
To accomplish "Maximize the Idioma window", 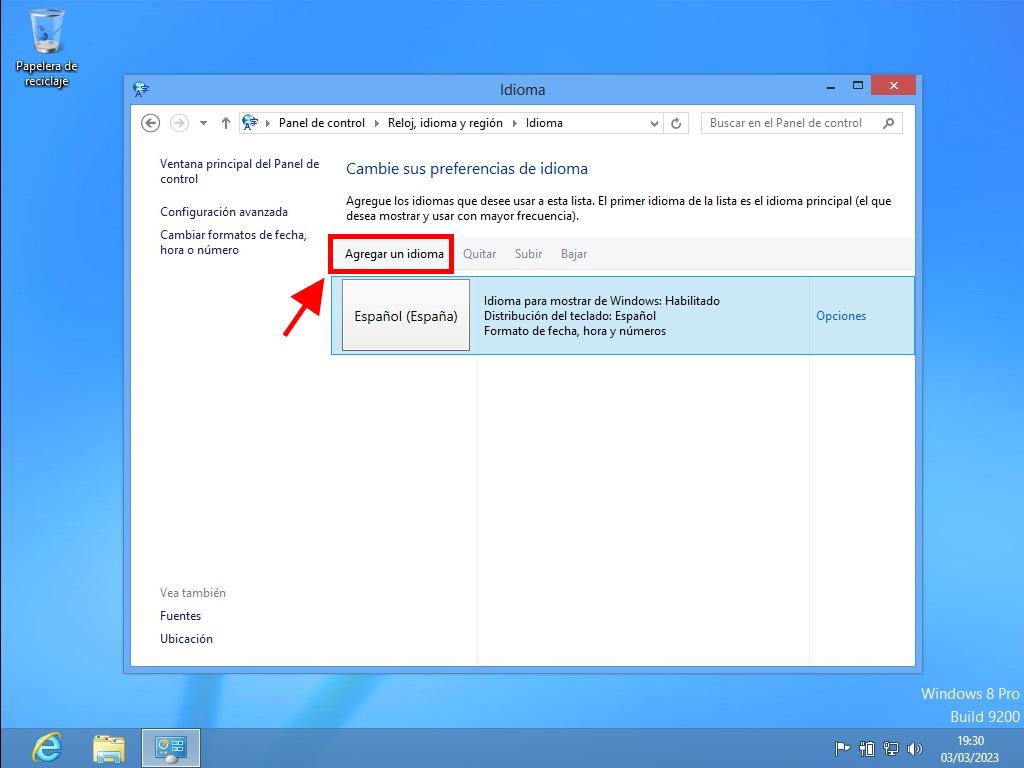I will tap(857, 86).
